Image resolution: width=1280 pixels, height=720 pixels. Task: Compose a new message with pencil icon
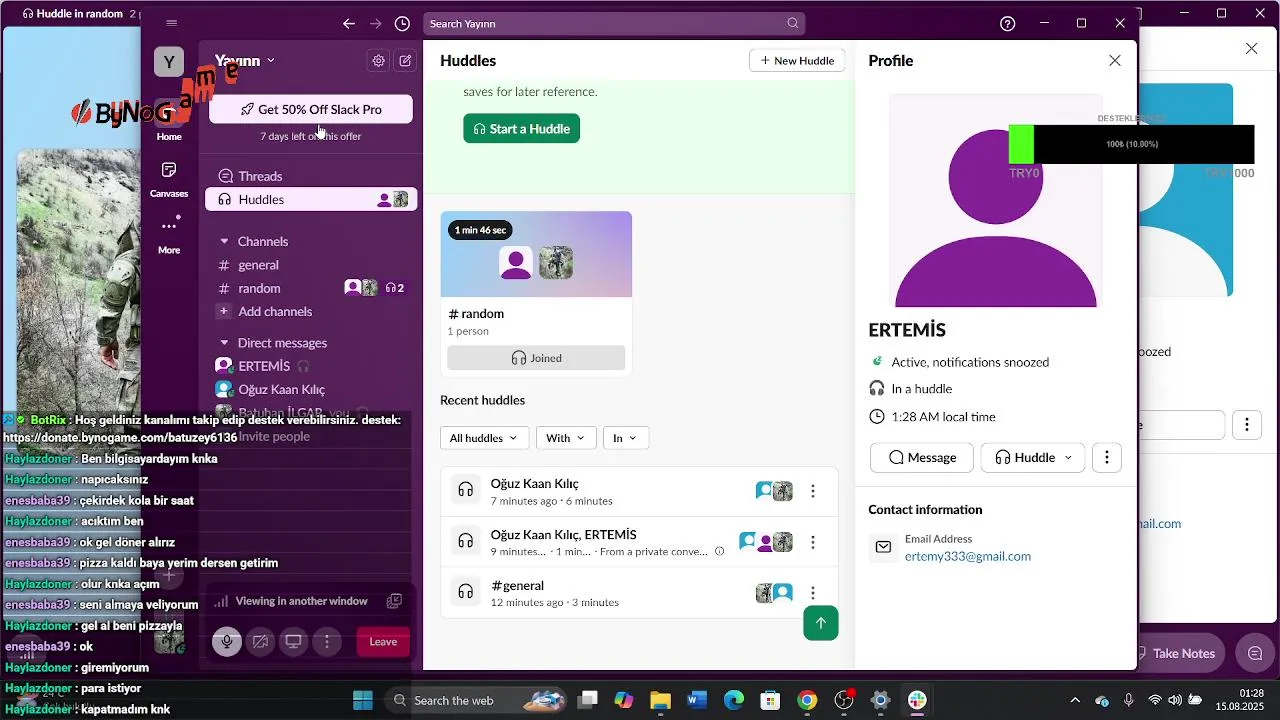(405, 61)
